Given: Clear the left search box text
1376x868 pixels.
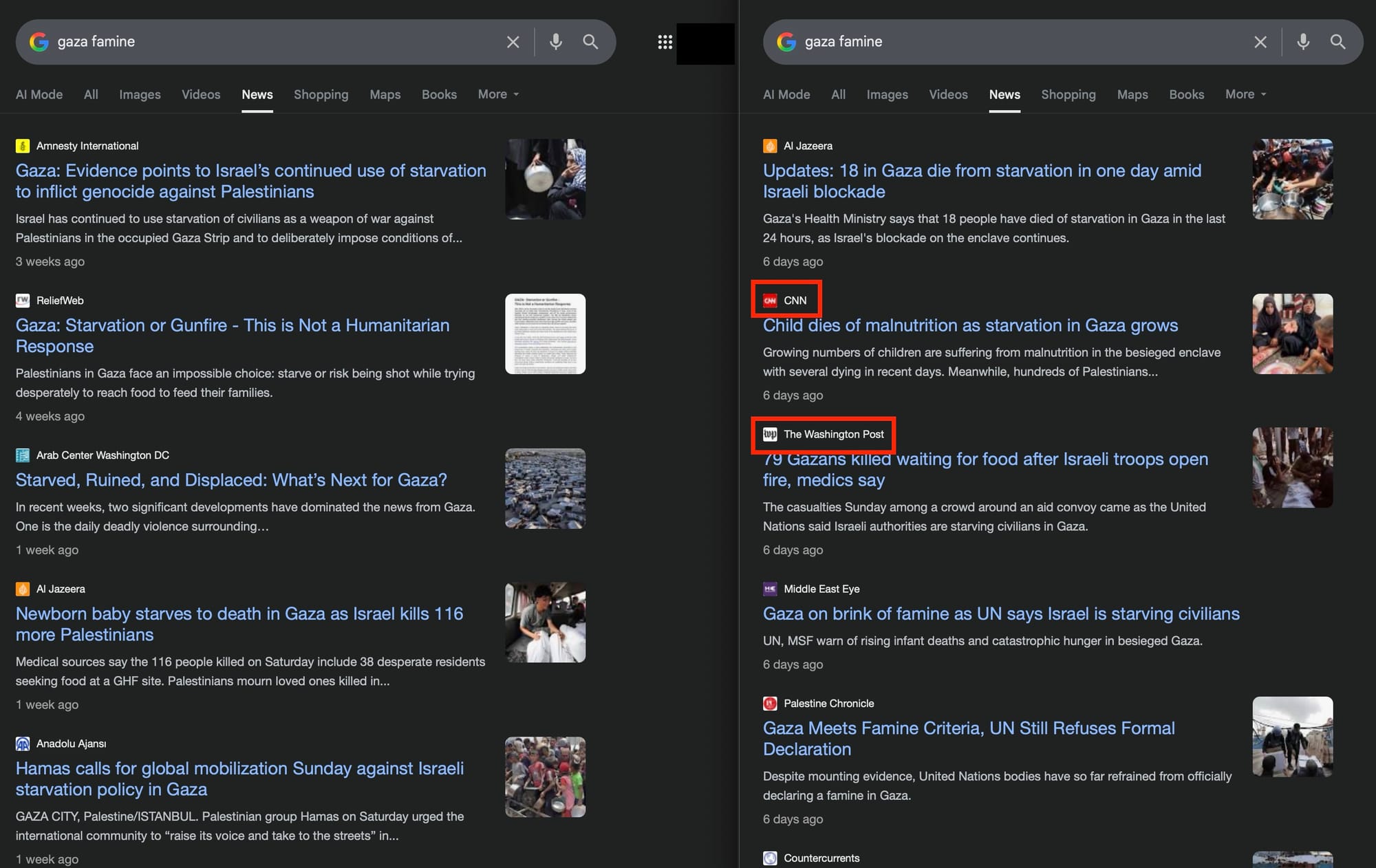Looking at the screenshot, I should coord(513,42).
